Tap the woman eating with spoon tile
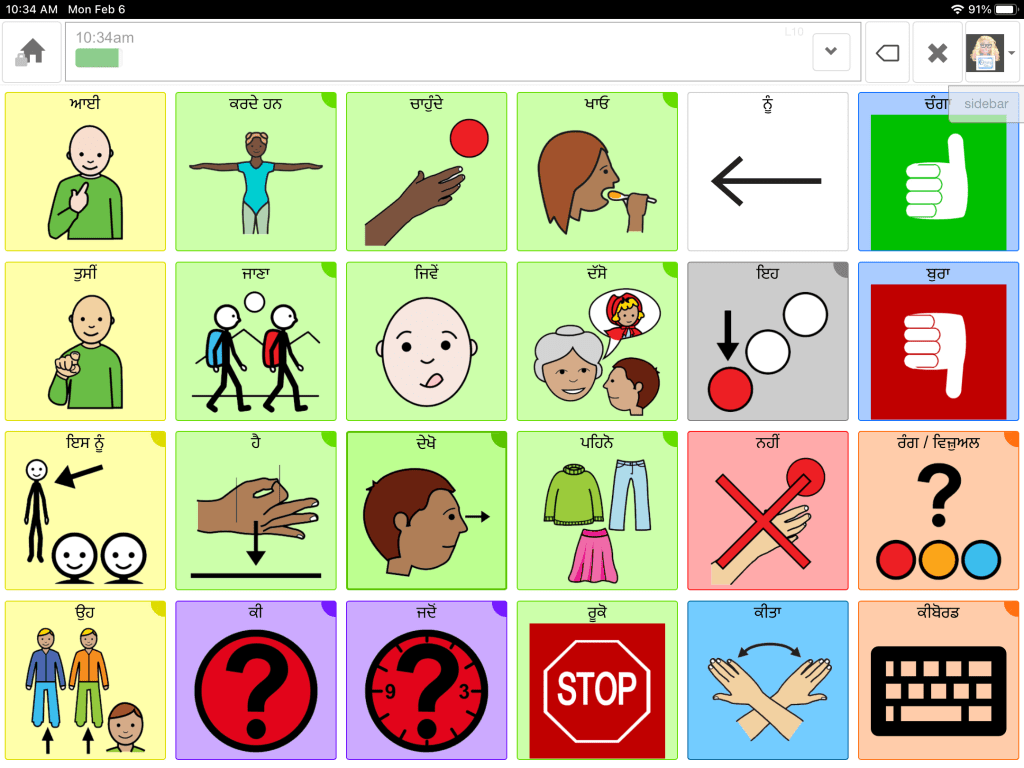The height and width of the screenshot is (768, 1024). (x=597, y=172)
